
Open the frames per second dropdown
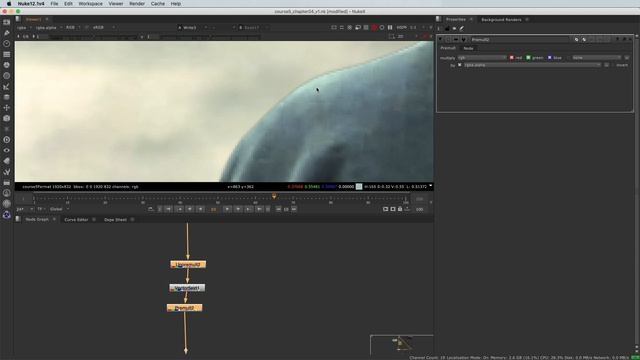click(x=25, y=209)
